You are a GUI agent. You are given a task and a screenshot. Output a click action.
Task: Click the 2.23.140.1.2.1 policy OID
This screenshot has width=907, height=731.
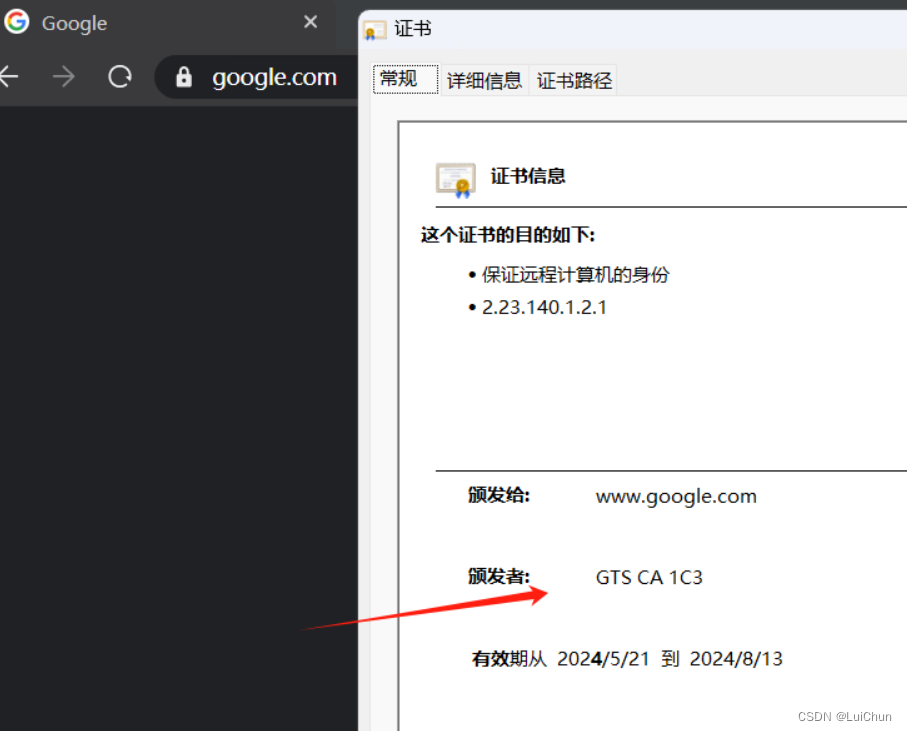544,308
